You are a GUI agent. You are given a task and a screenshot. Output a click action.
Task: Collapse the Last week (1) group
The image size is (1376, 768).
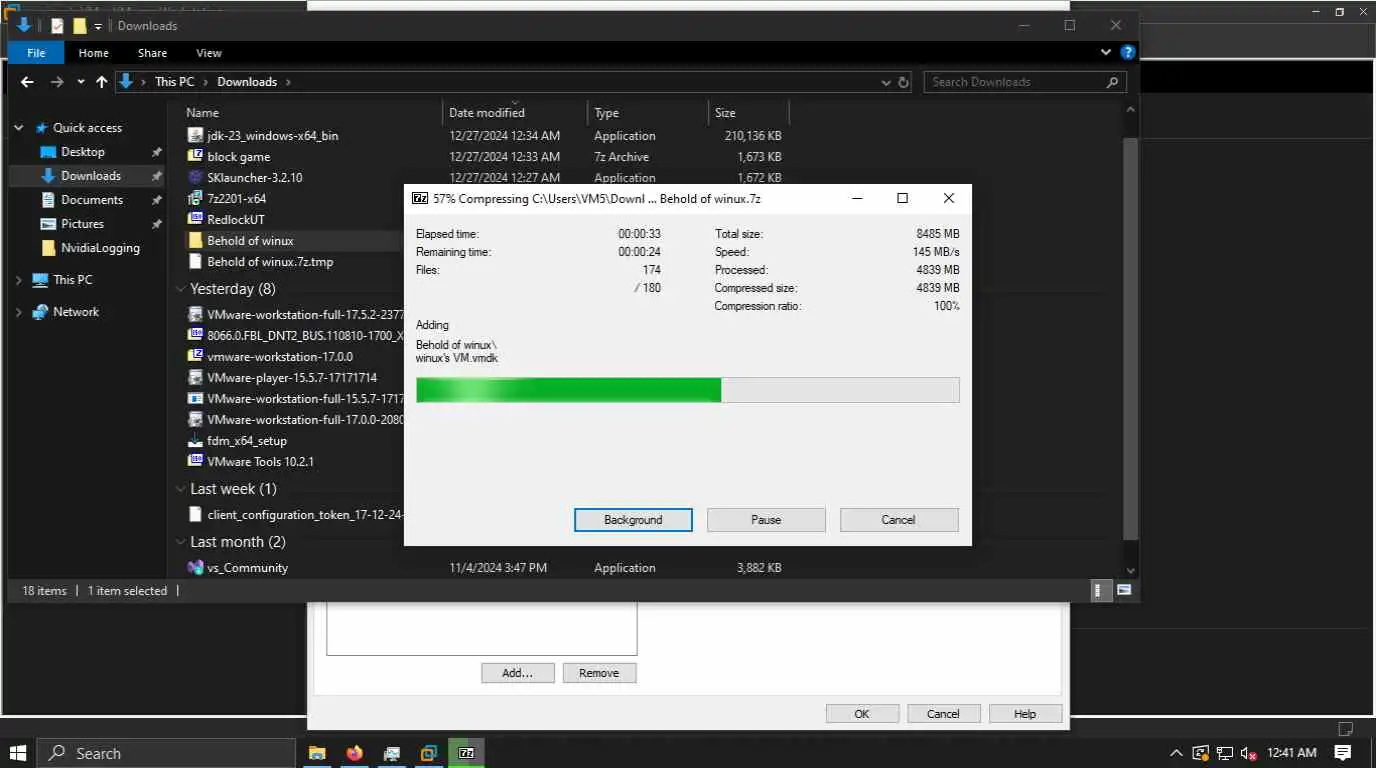(x=181, y=489)
